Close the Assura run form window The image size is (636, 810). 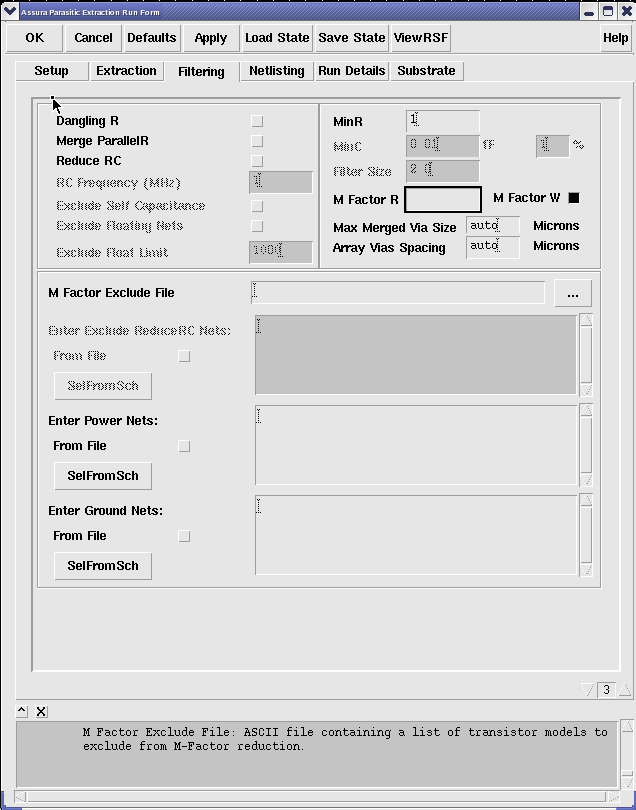pyautogui.click(x=625, y=11)
